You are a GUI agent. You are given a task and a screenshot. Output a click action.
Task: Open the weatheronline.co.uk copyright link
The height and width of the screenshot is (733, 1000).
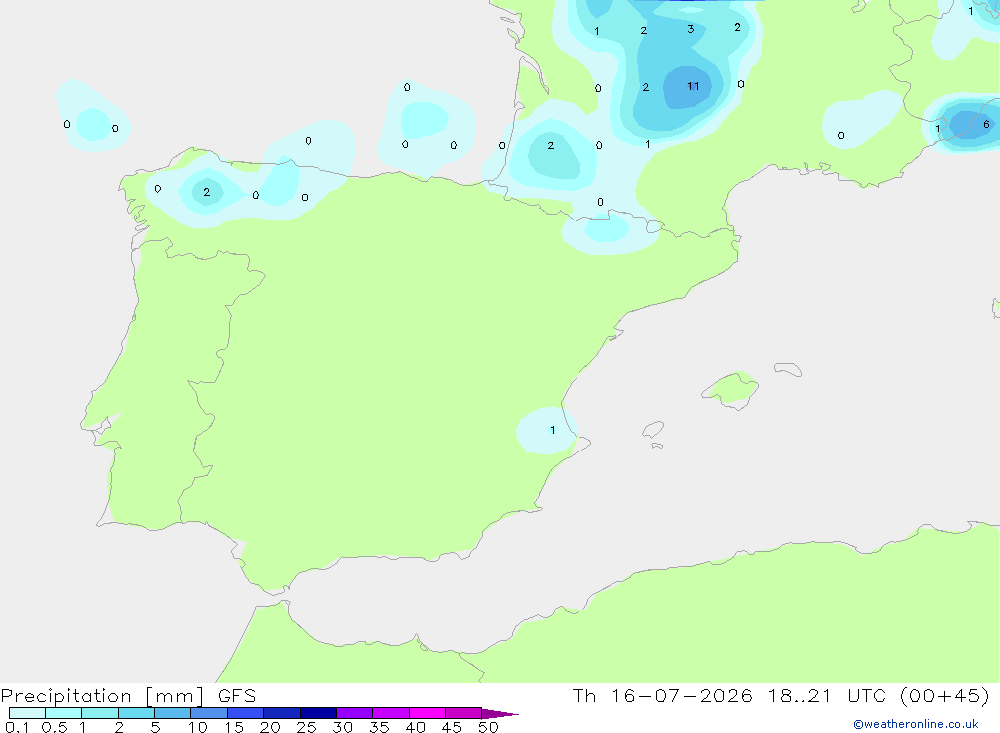(x=915, y=724)
